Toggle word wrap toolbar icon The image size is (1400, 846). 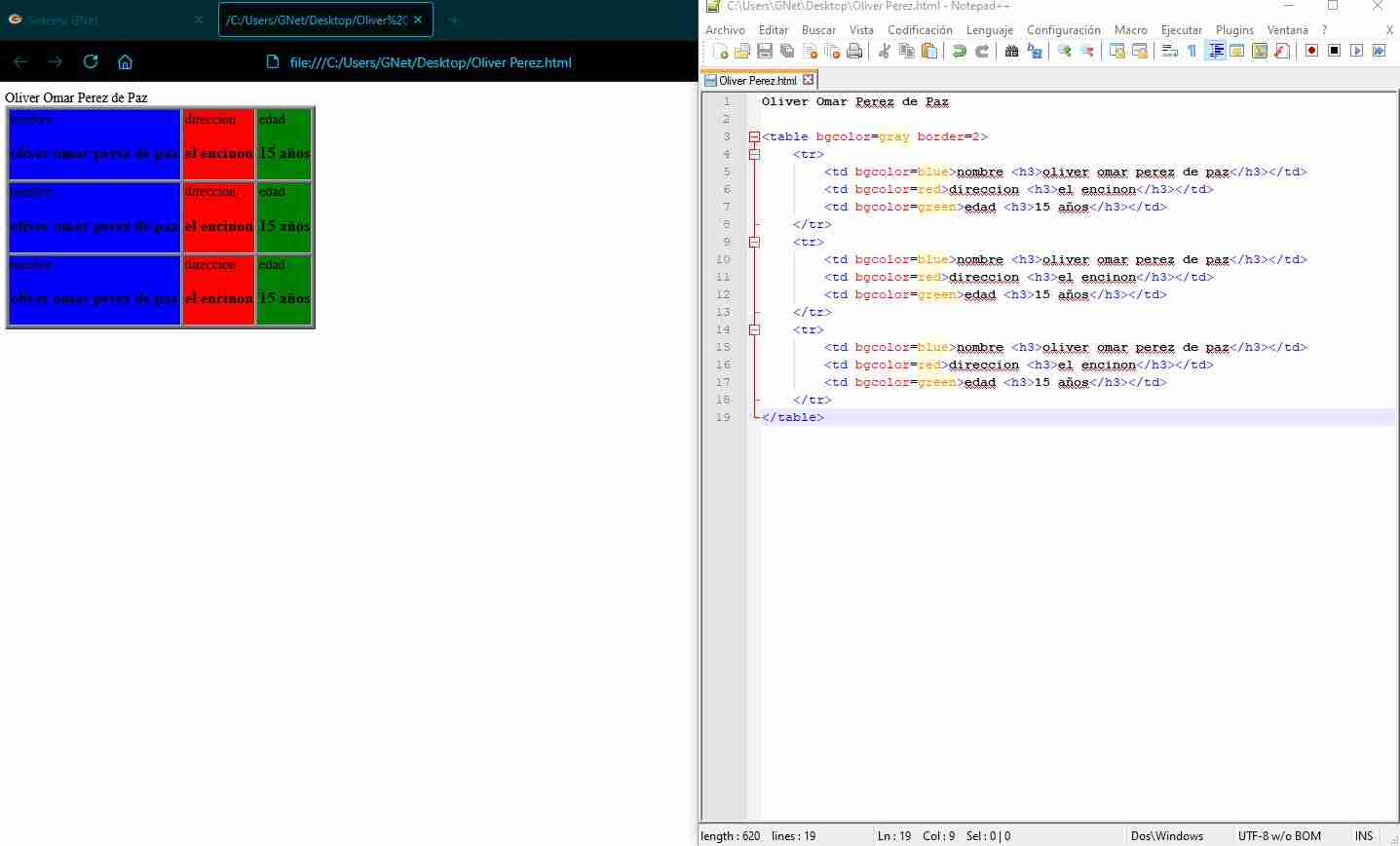coord(1170,51)
